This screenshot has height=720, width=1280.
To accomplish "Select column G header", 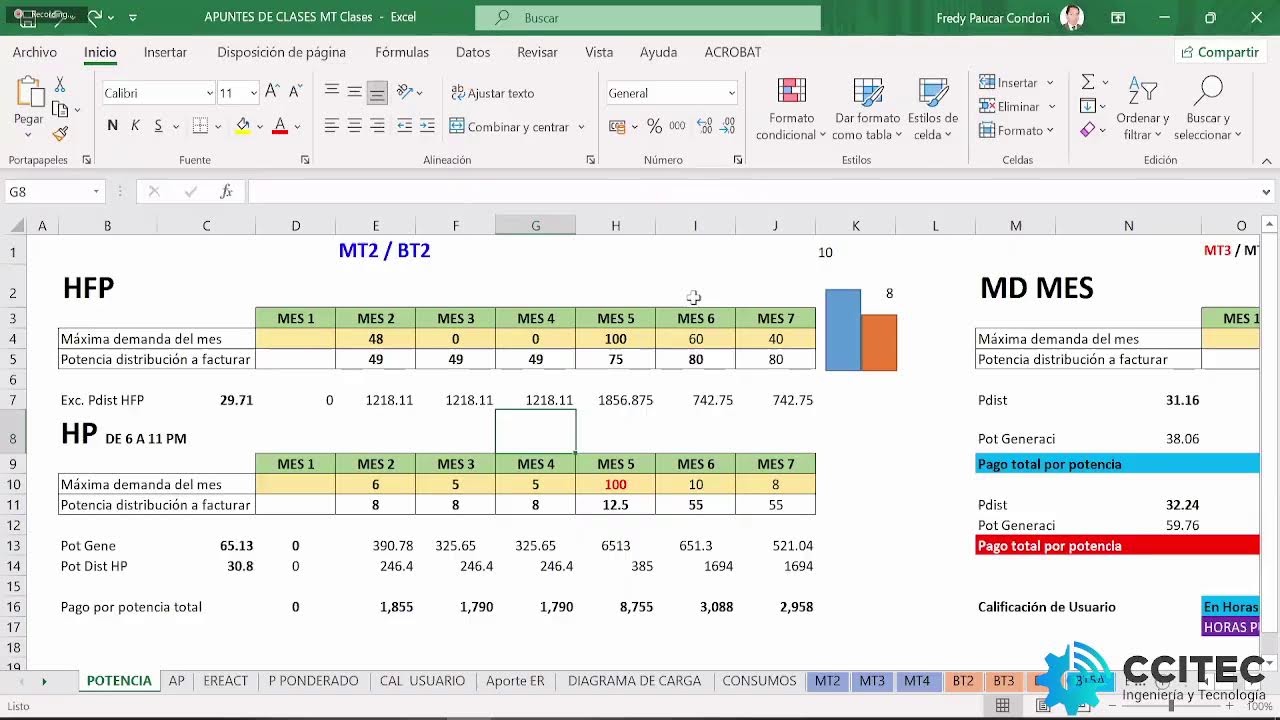I will point(535,226).
